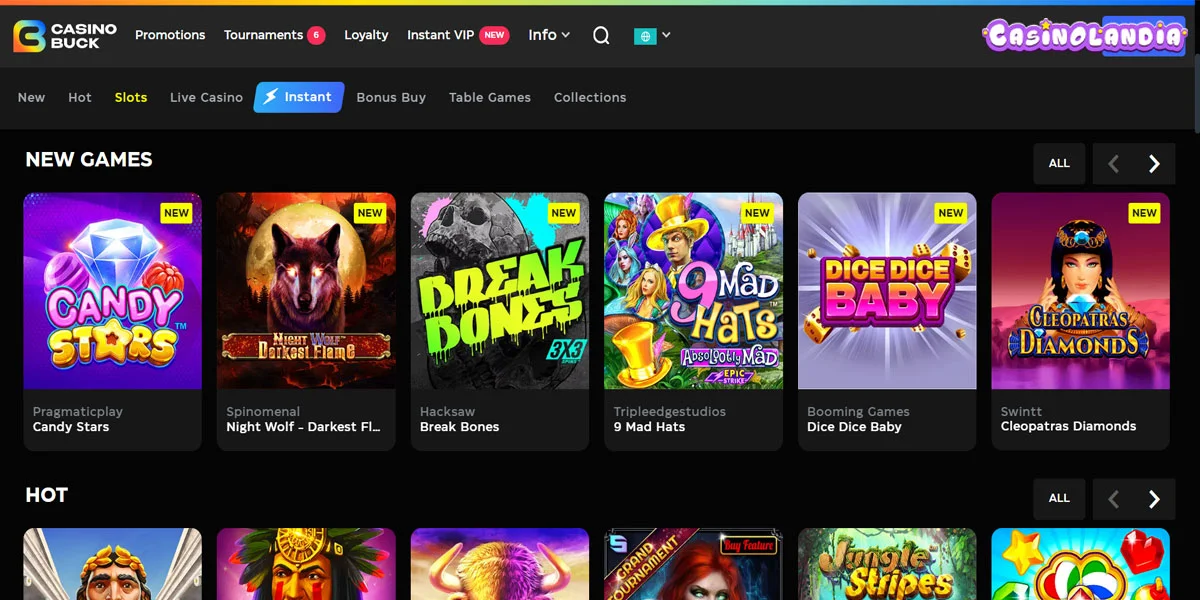The image size is (1200, 600).
Task: Click the Tripleedgestudios provider label
Action: click(670, 411)
